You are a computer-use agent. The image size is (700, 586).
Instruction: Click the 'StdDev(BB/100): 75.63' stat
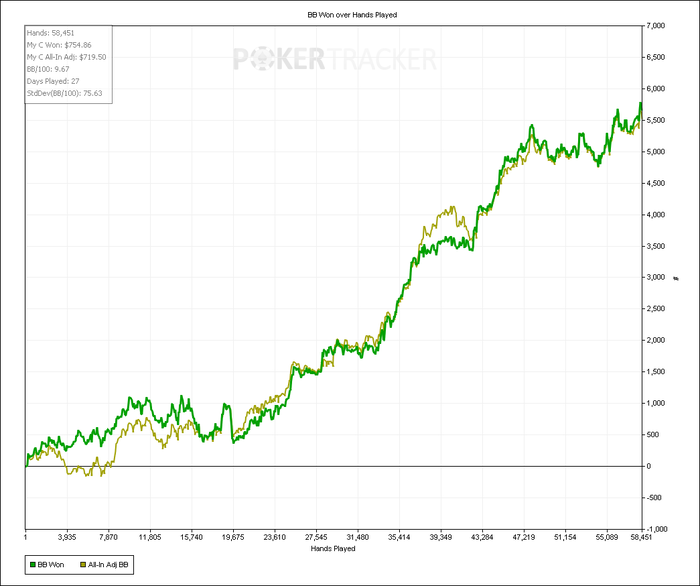click(64, 93)
